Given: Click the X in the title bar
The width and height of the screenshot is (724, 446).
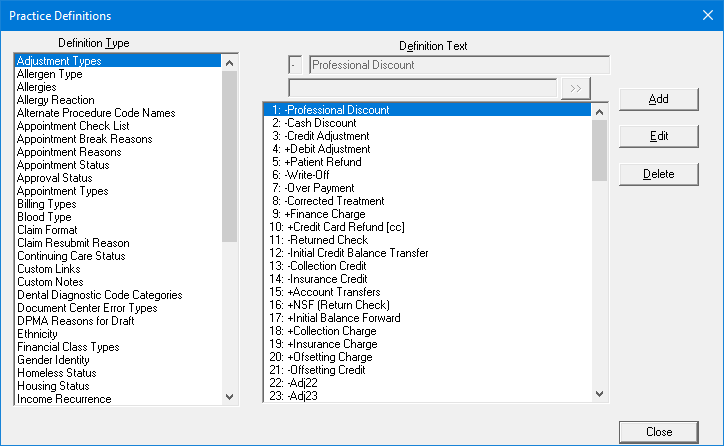Looking at the screenshot, I should point(701,16).
